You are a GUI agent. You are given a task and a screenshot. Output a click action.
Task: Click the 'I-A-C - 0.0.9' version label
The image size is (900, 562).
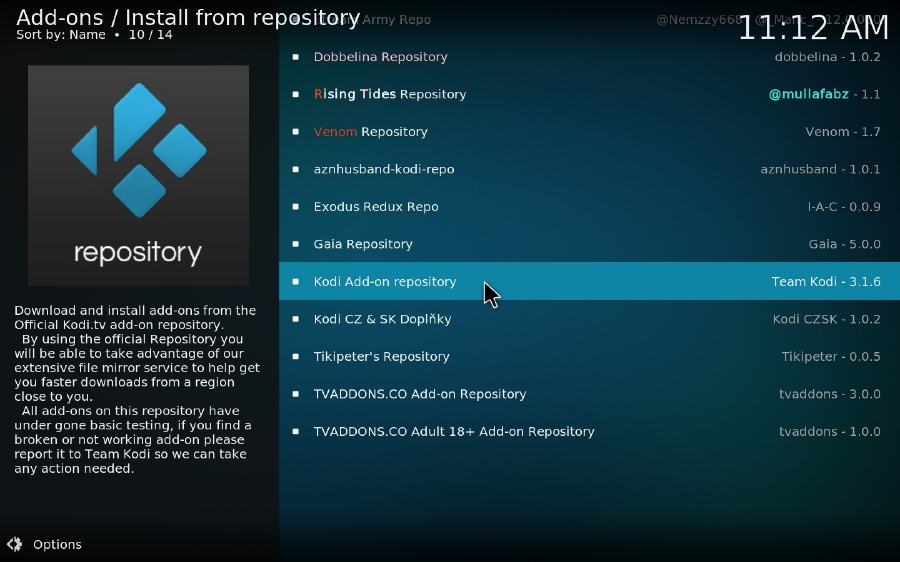(x=844, y=207)
